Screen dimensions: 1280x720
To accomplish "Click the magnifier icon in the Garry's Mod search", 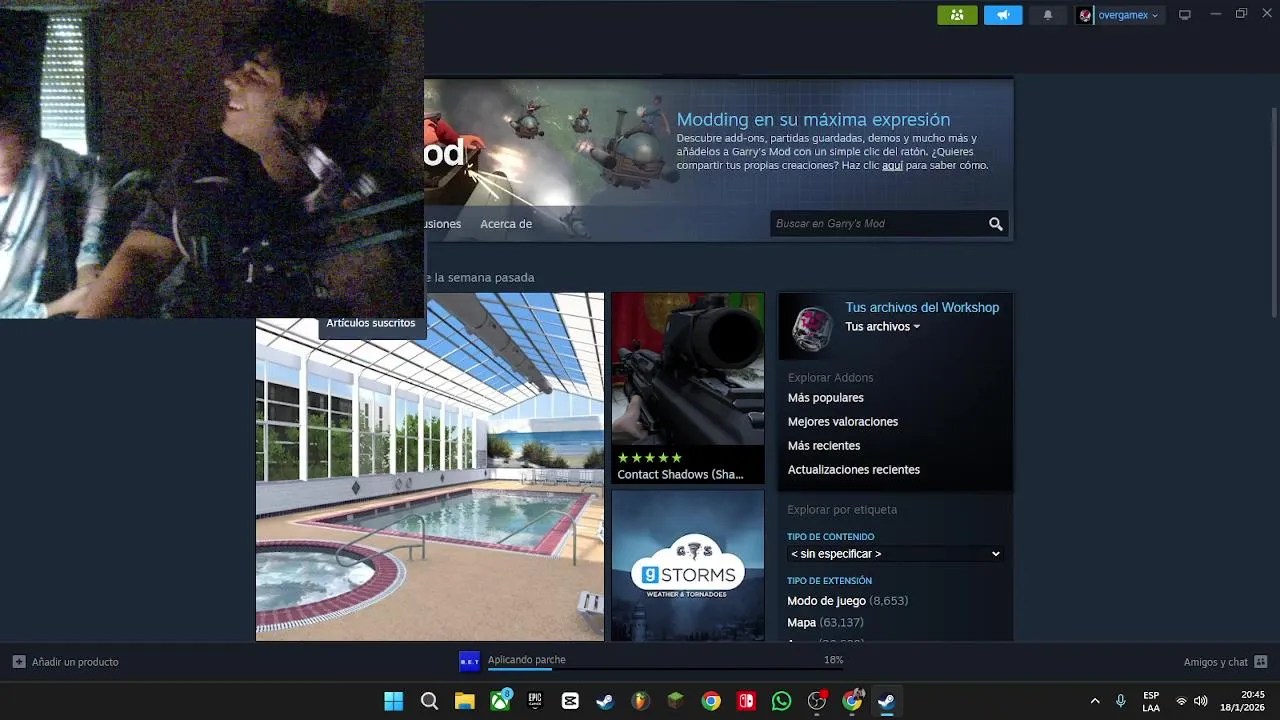I will click(996, 224).
